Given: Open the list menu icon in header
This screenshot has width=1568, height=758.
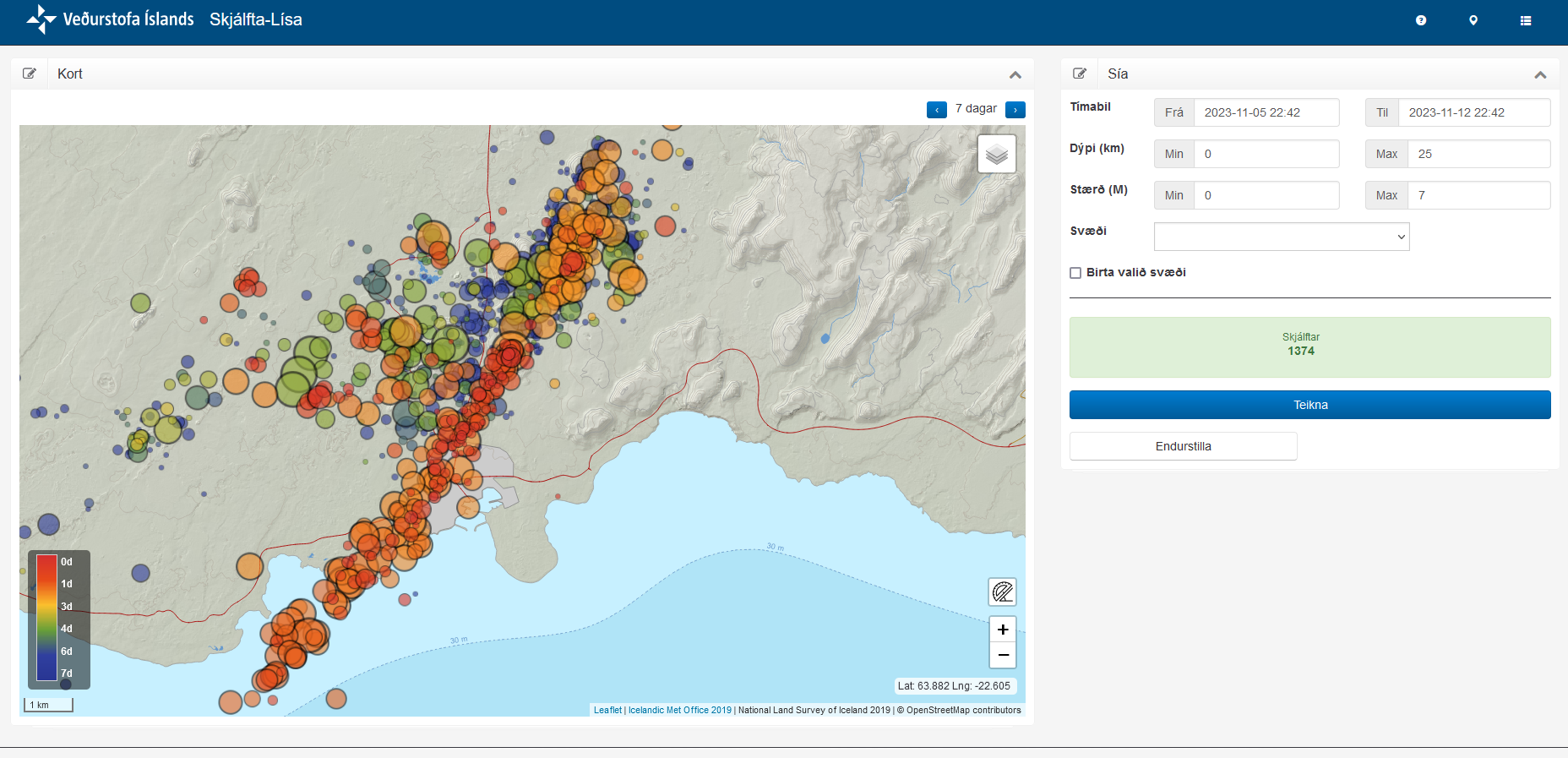Looking at the screenshot, I should (x=1526, y=20).
